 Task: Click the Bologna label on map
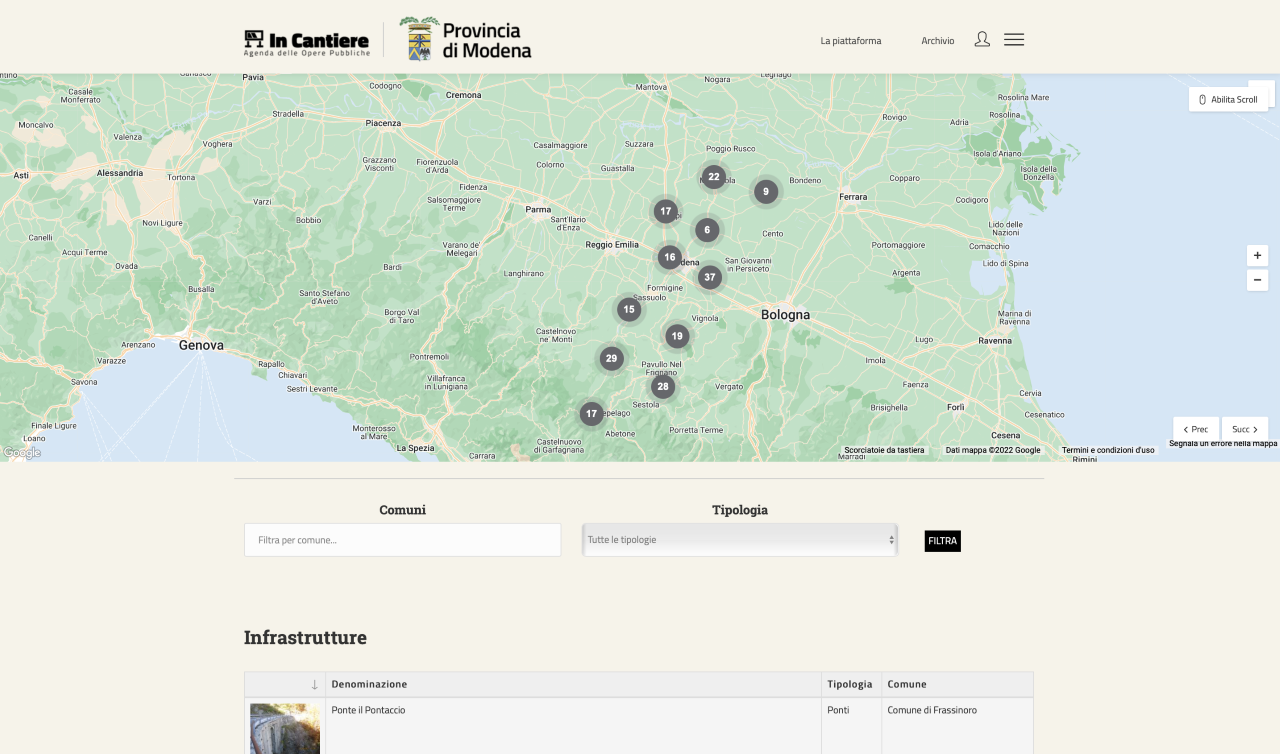pos(785,314)
